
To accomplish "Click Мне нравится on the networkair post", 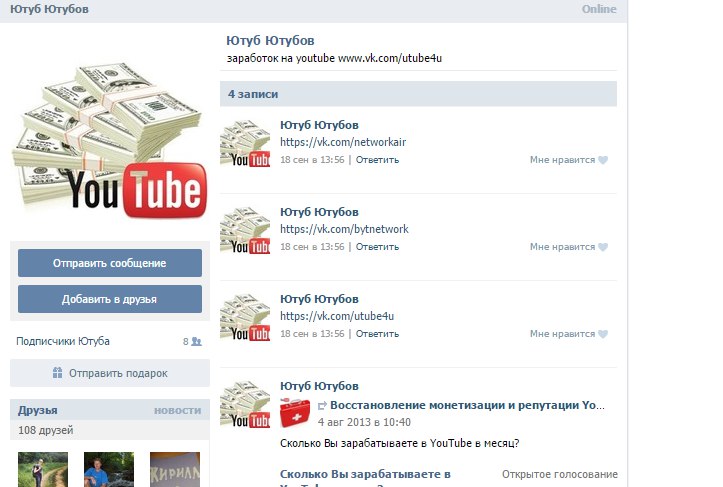I will click(563, 160).
